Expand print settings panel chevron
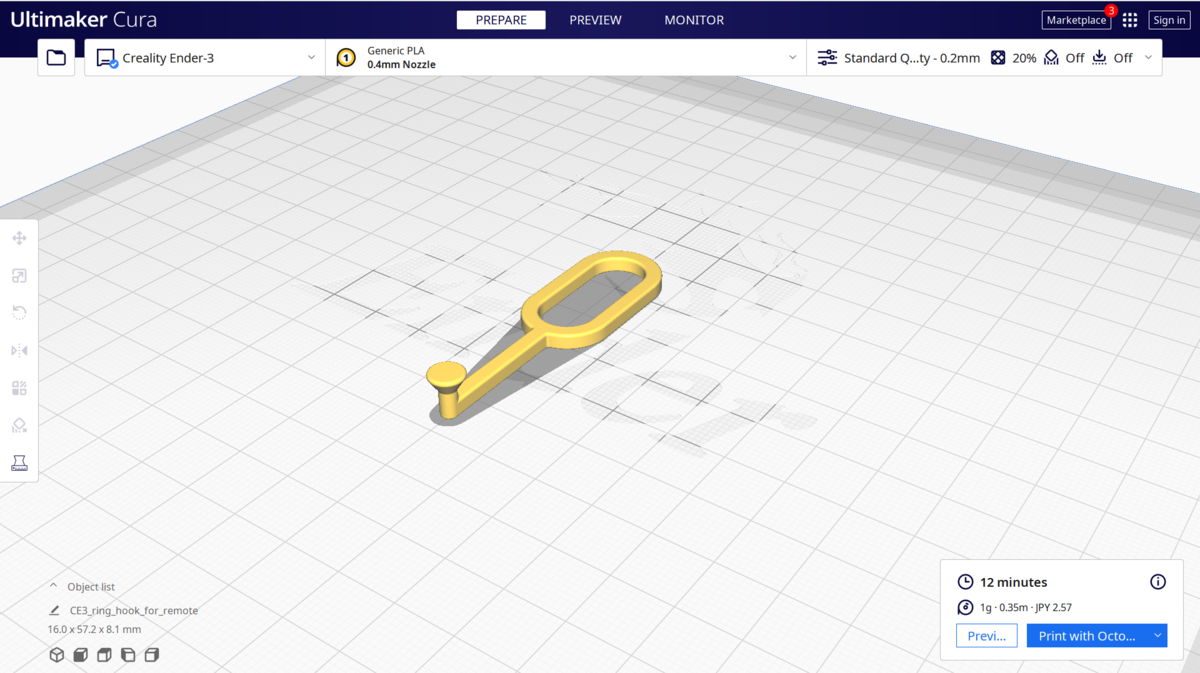This screenshot has width=1200, height=673. click(x=1148, y=58)
